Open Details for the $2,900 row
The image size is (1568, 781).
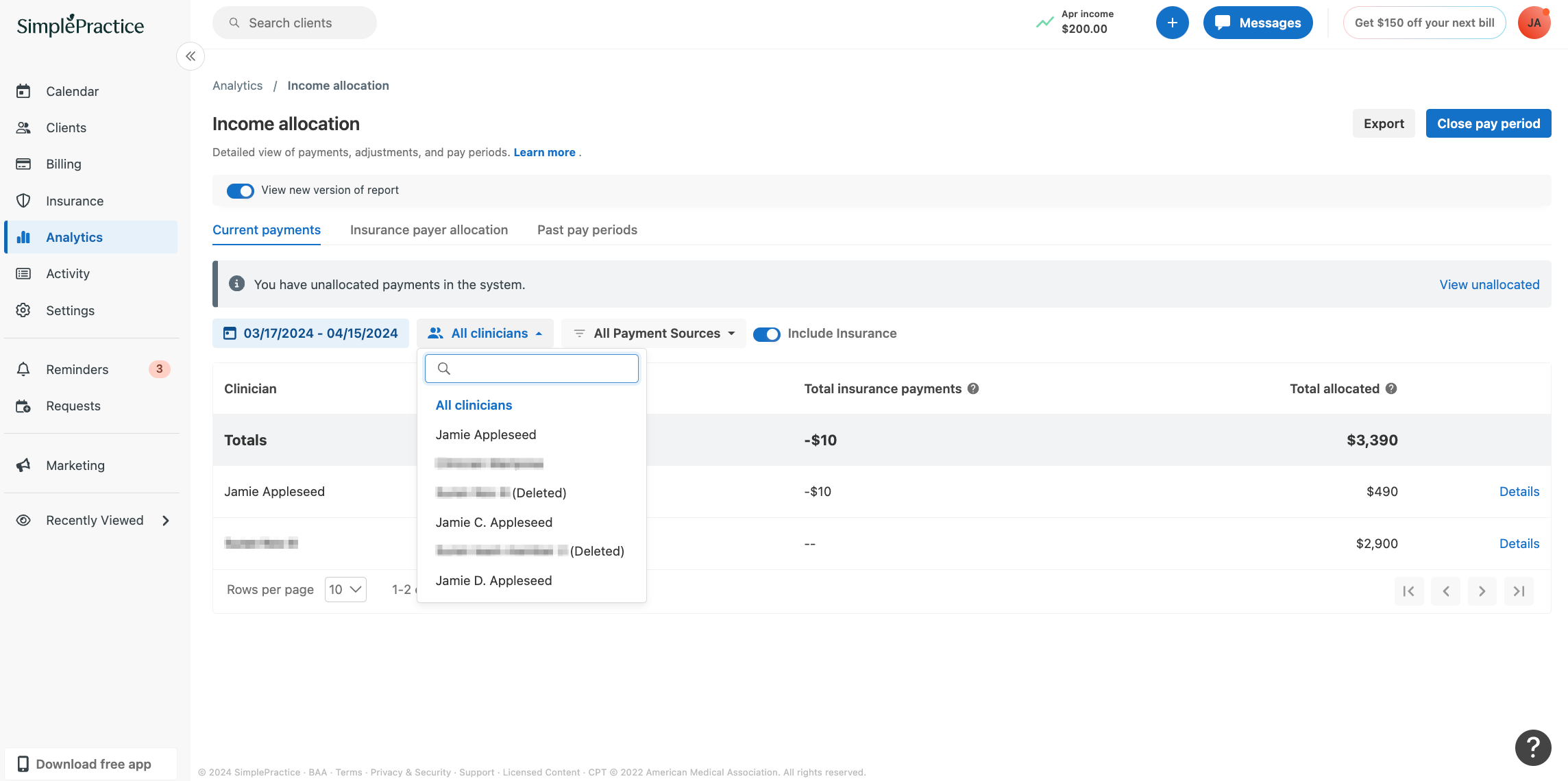tap(1519, 543)
